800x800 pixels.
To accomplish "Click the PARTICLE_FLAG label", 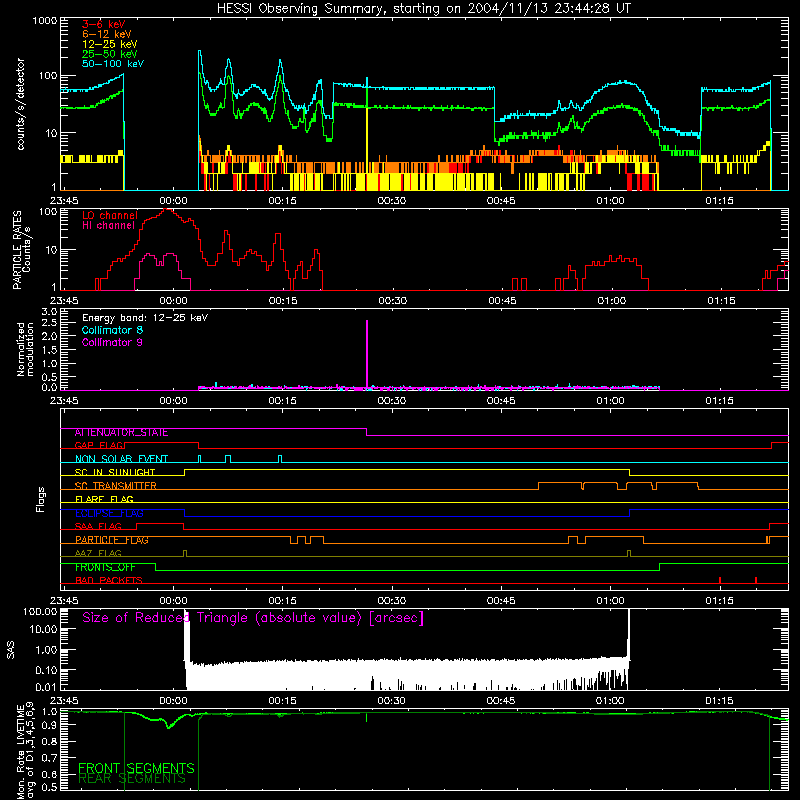I will [112, 540].
